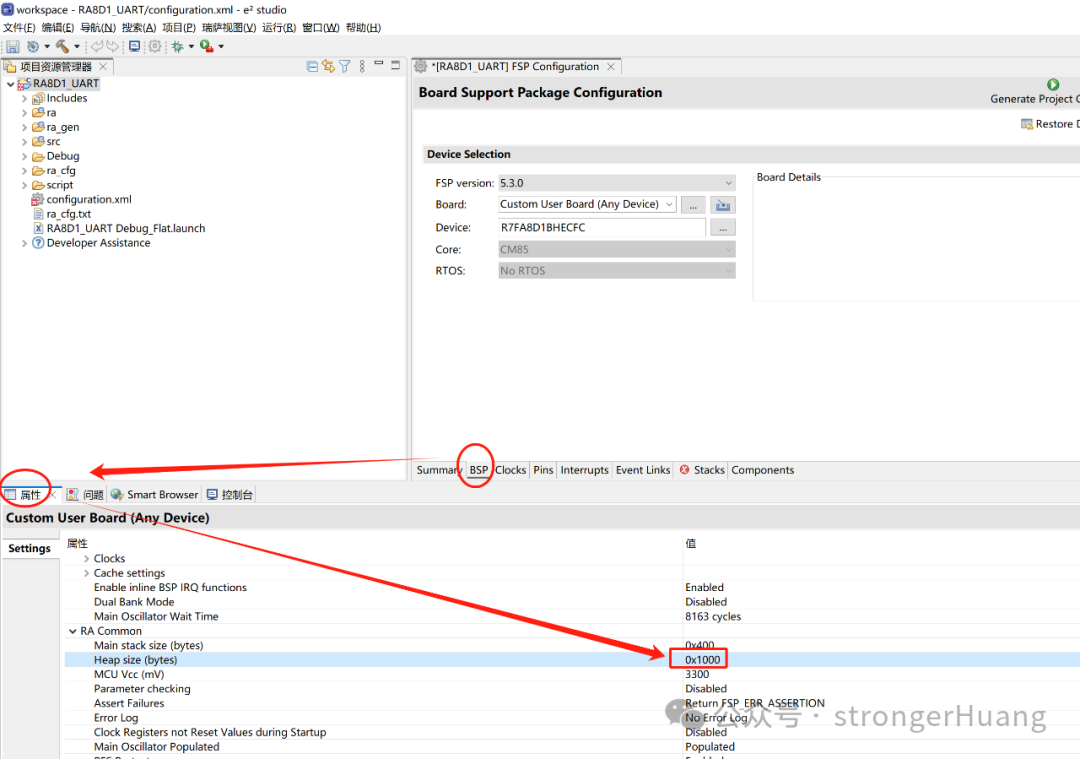Click the gear settings toolbar icon
This screenshot has height=759, width=1080.
(x=155, y=46)
